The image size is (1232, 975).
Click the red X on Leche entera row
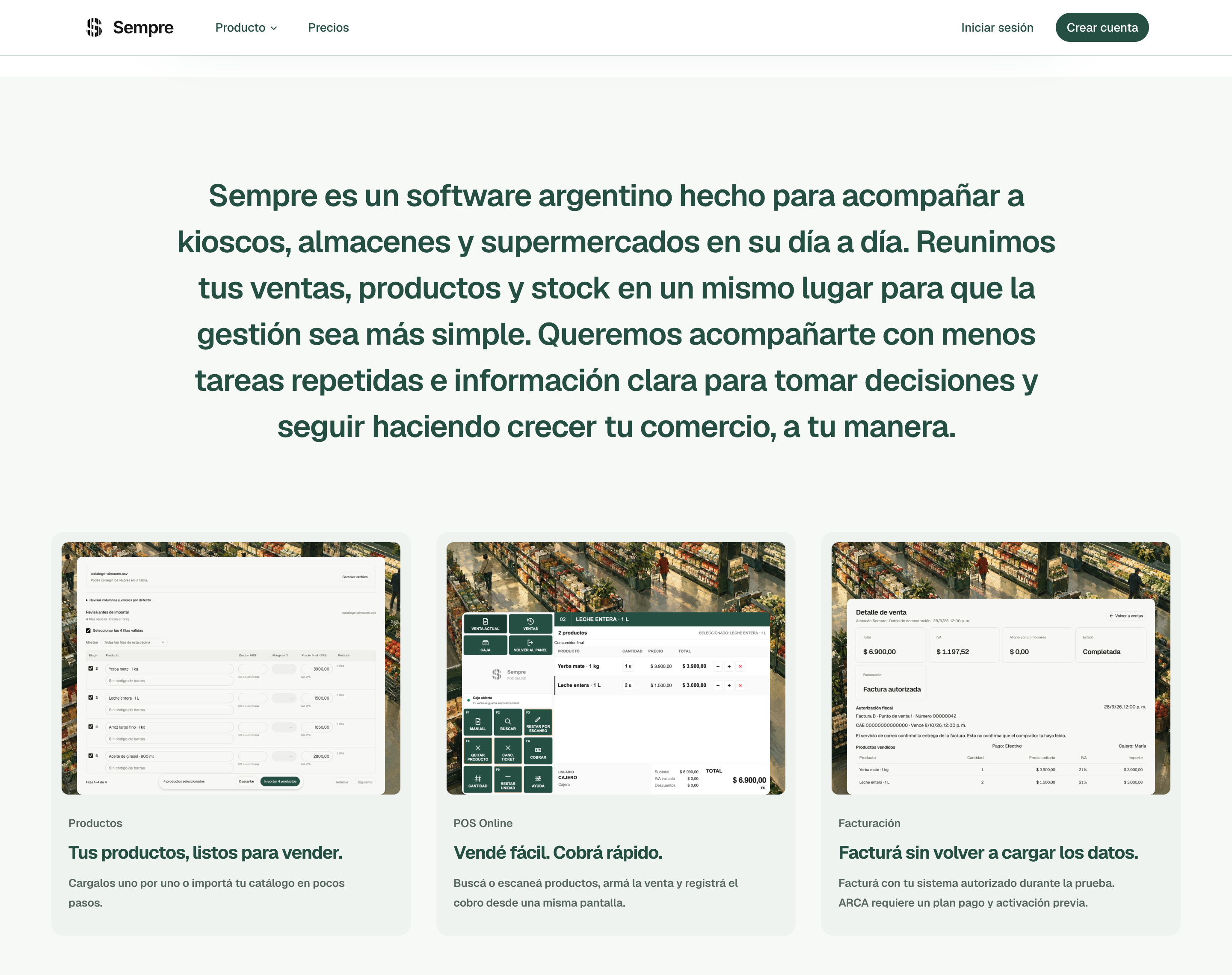[740, 685]
